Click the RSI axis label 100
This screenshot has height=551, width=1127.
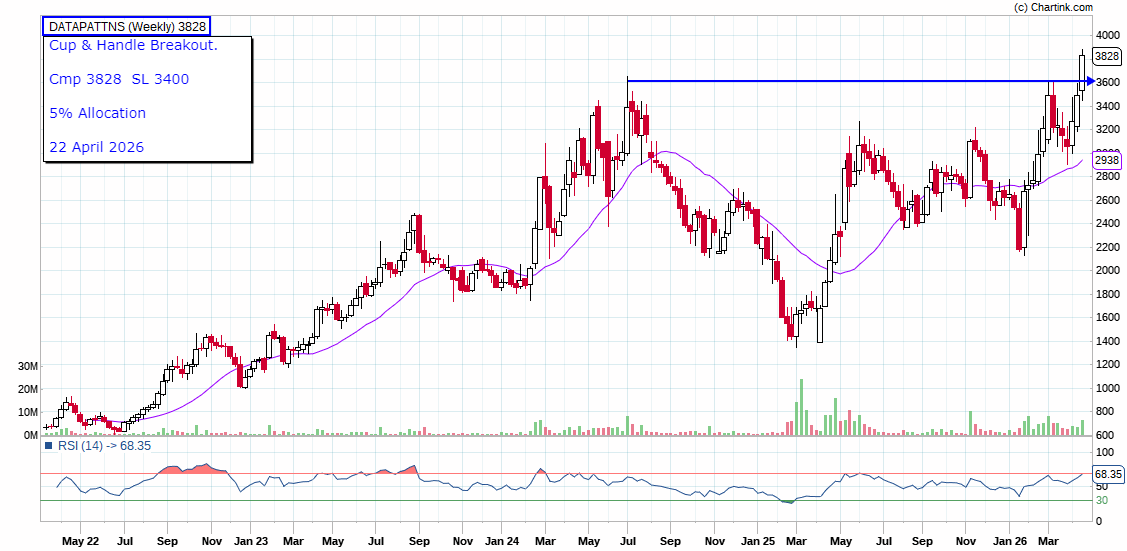(x=1104, y=453)
